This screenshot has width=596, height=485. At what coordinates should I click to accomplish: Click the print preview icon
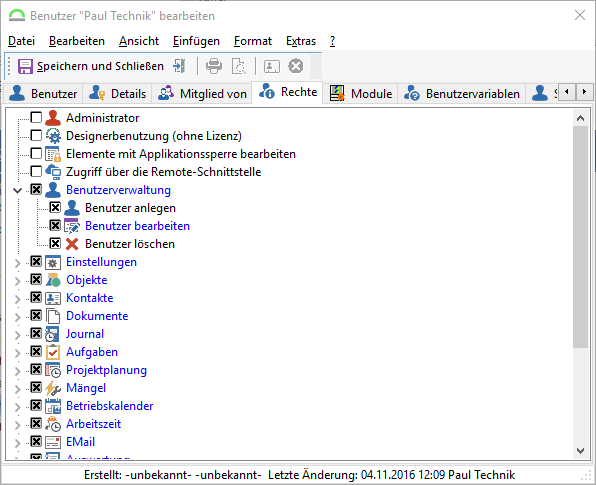(239, 66)
